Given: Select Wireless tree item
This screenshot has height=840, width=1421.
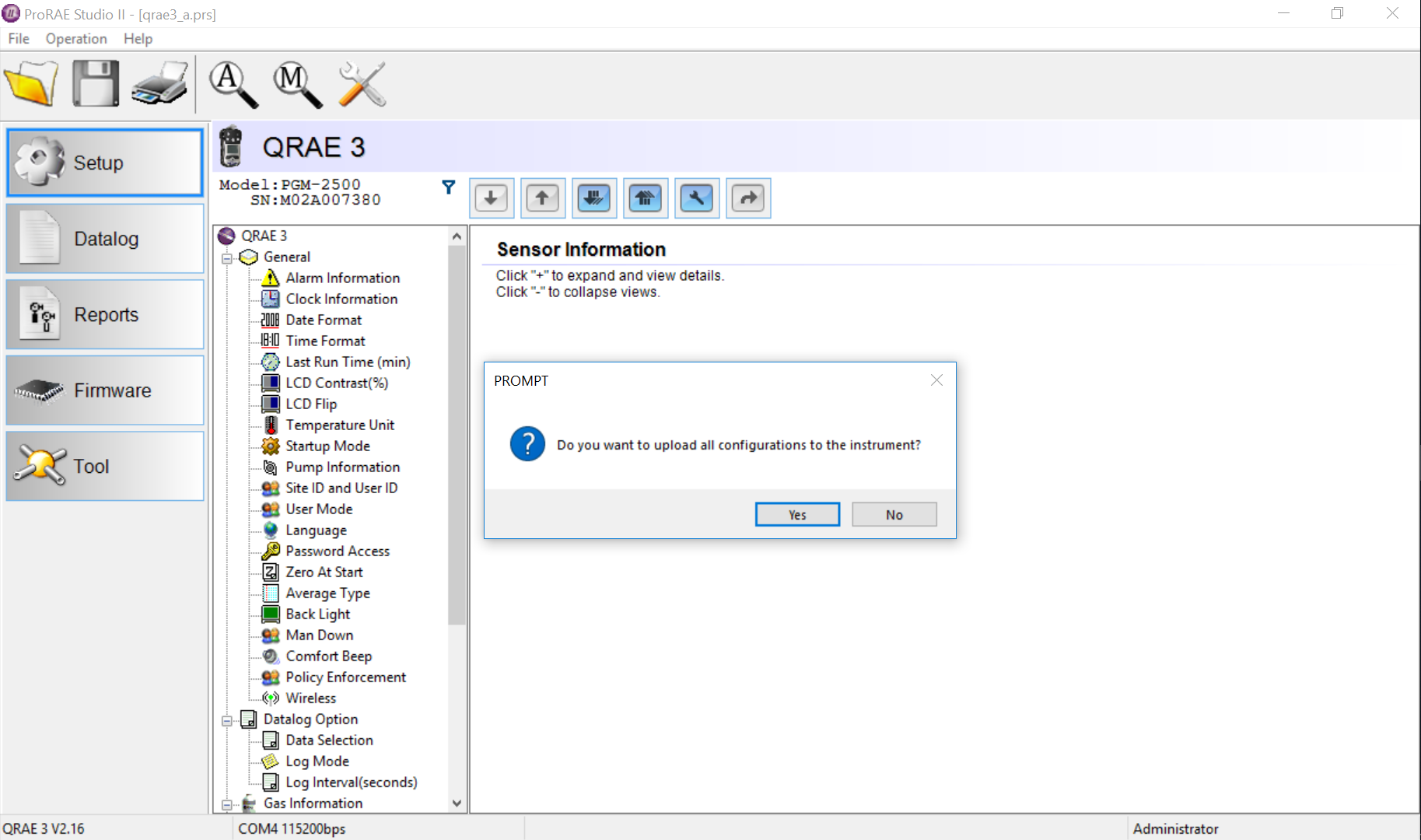Looking at the screenshot, I should tap(310, 698).
